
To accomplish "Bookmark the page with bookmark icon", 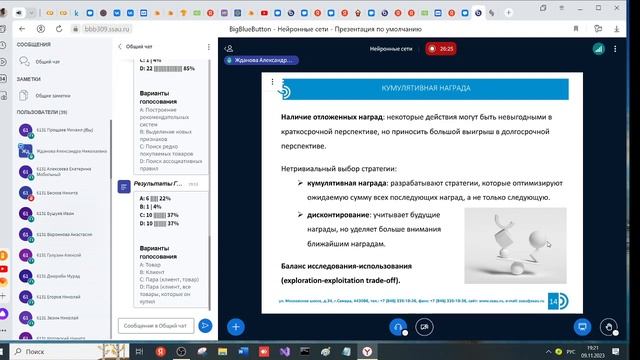I will [x=576, y=29].
